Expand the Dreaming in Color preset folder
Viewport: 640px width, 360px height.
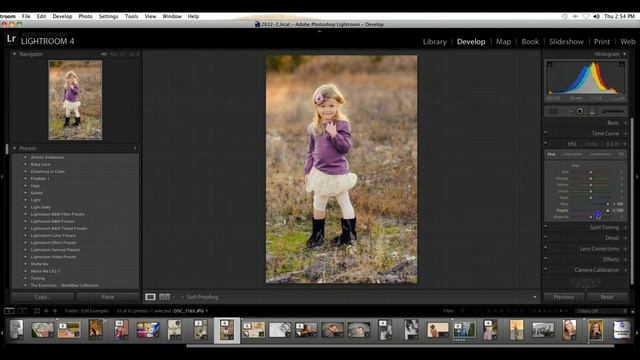click(25, 171)
